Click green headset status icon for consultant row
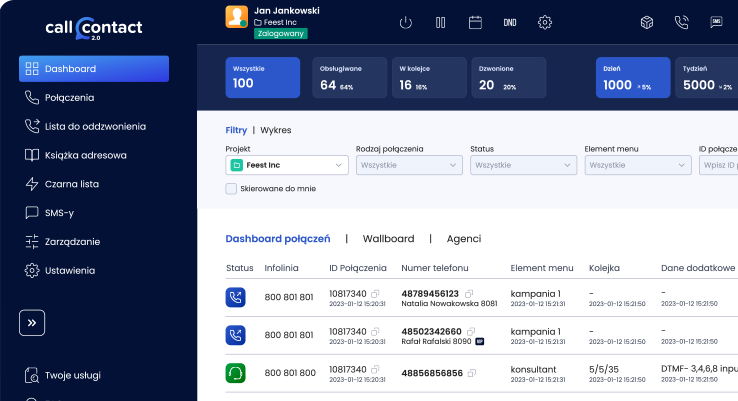 pos(236,373)
